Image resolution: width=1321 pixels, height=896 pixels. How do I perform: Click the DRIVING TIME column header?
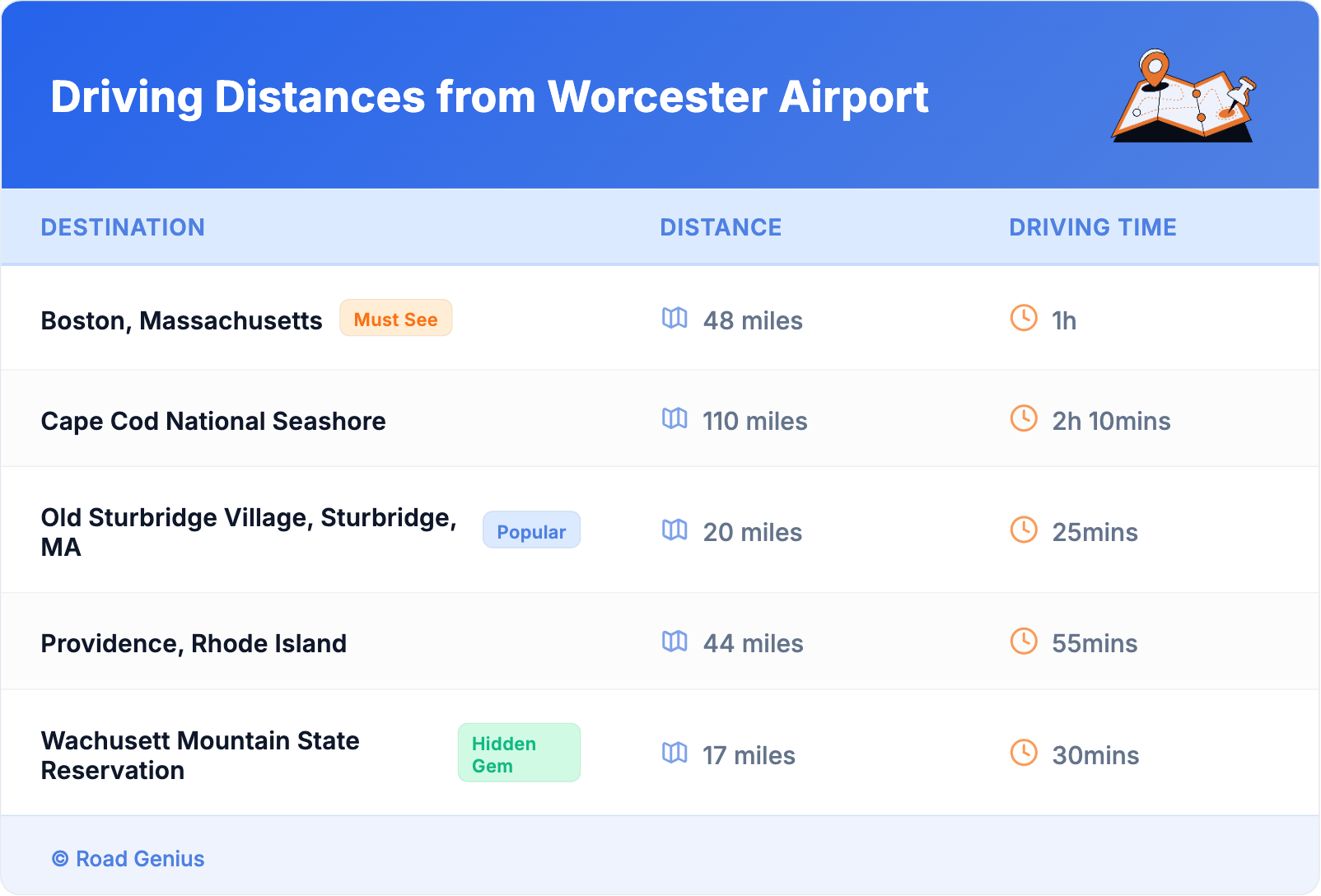tap(1092, 227)
